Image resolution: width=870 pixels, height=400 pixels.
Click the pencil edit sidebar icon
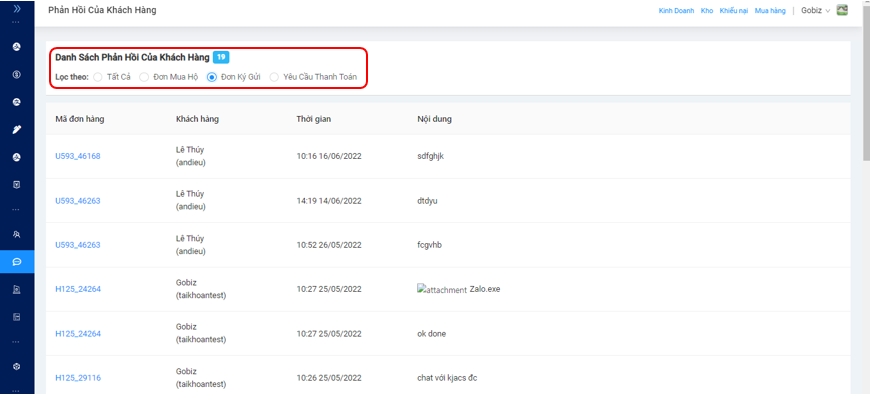click(16, 129)
